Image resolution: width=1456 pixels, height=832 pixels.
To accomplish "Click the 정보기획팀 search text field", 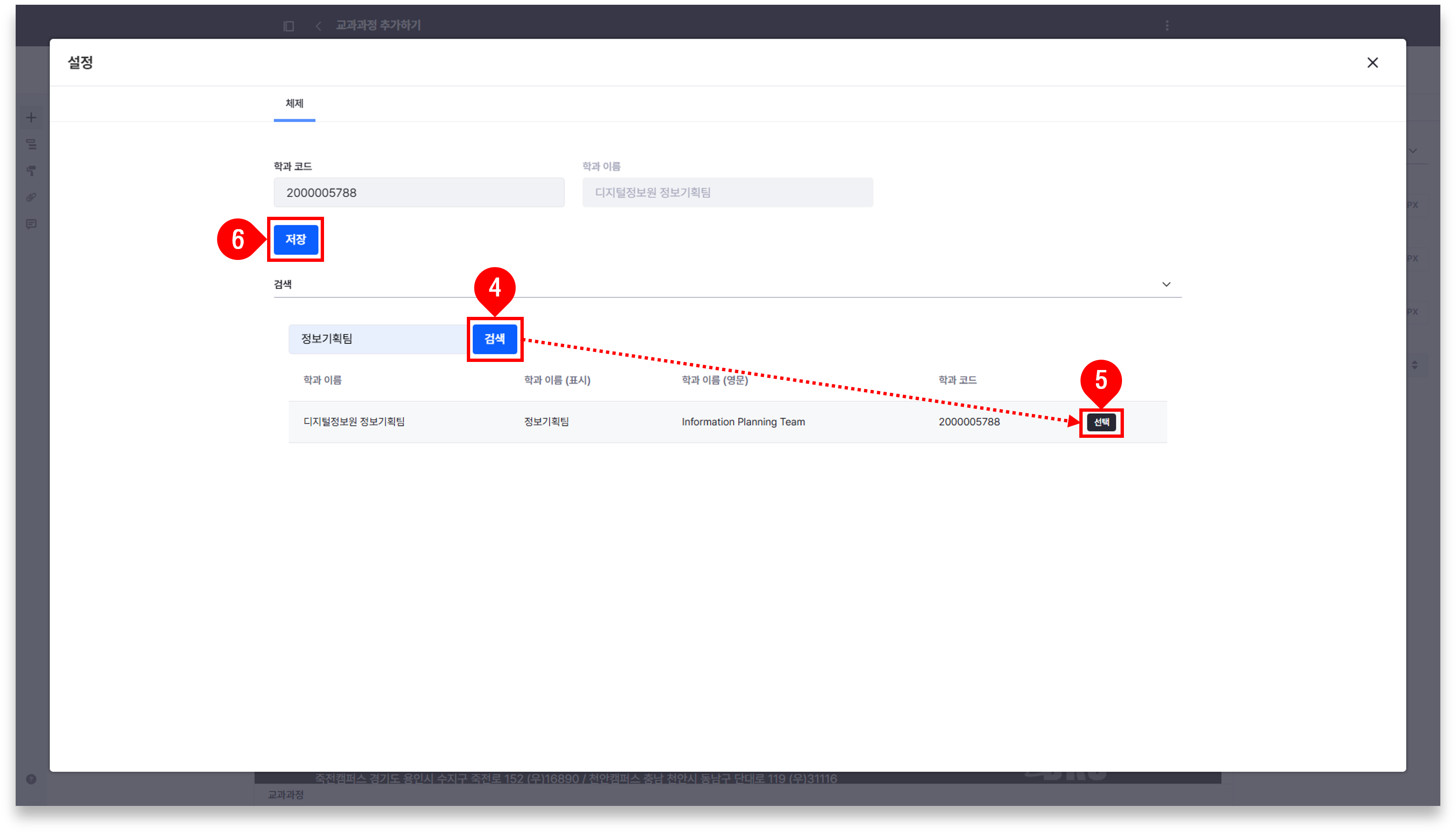I will (377, 339).
